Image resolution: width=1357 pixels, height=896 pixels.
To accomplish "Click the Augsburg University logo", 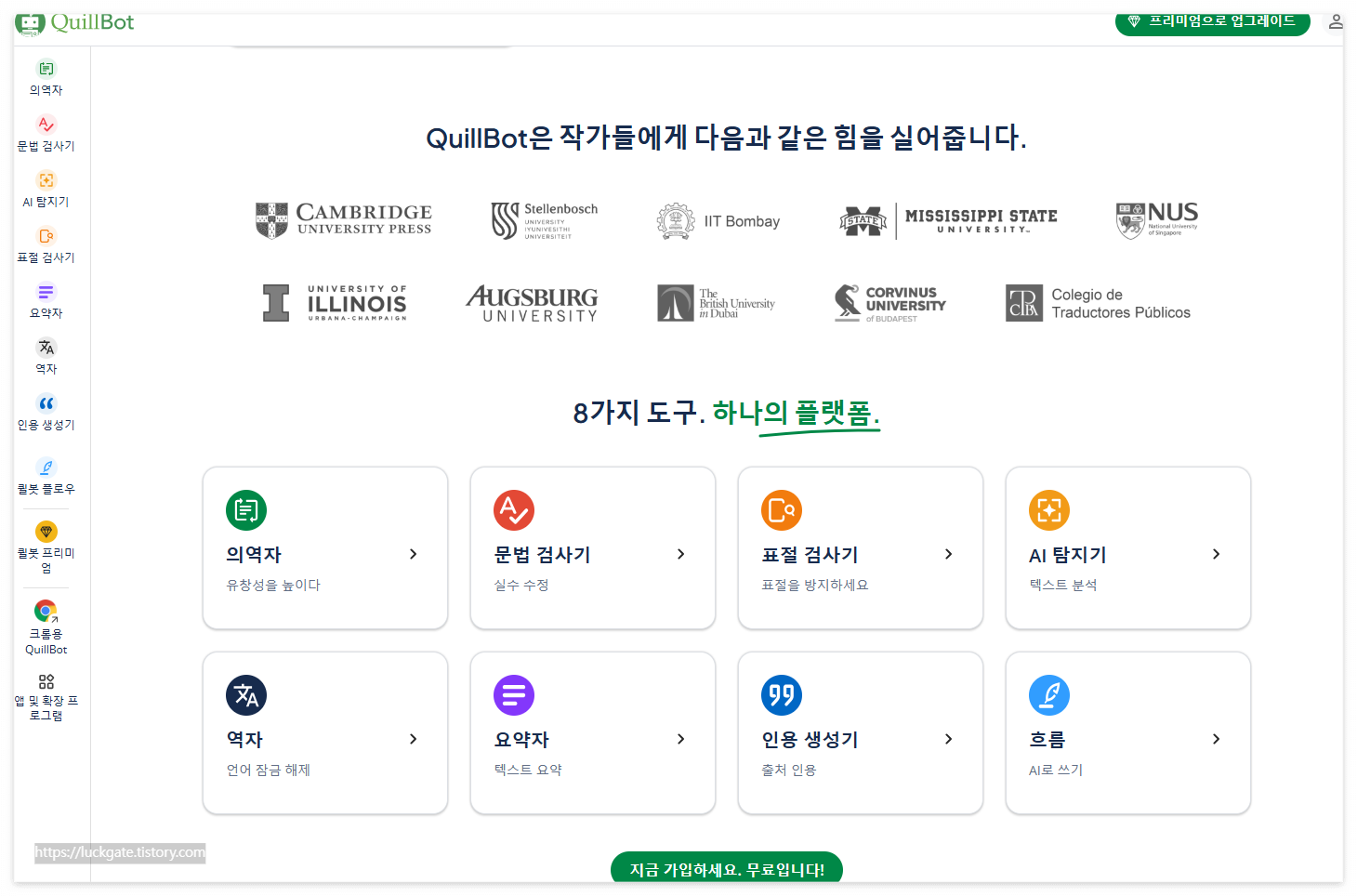I will click(533, 304).
